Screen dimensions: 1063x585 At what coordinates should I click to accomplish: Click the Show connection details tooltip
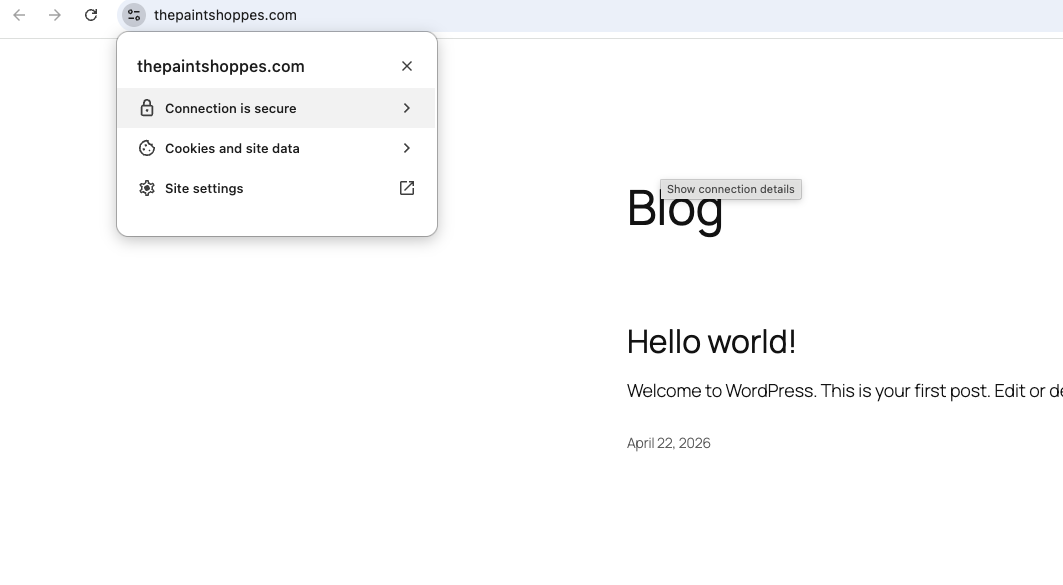click(x=731, y=189)
